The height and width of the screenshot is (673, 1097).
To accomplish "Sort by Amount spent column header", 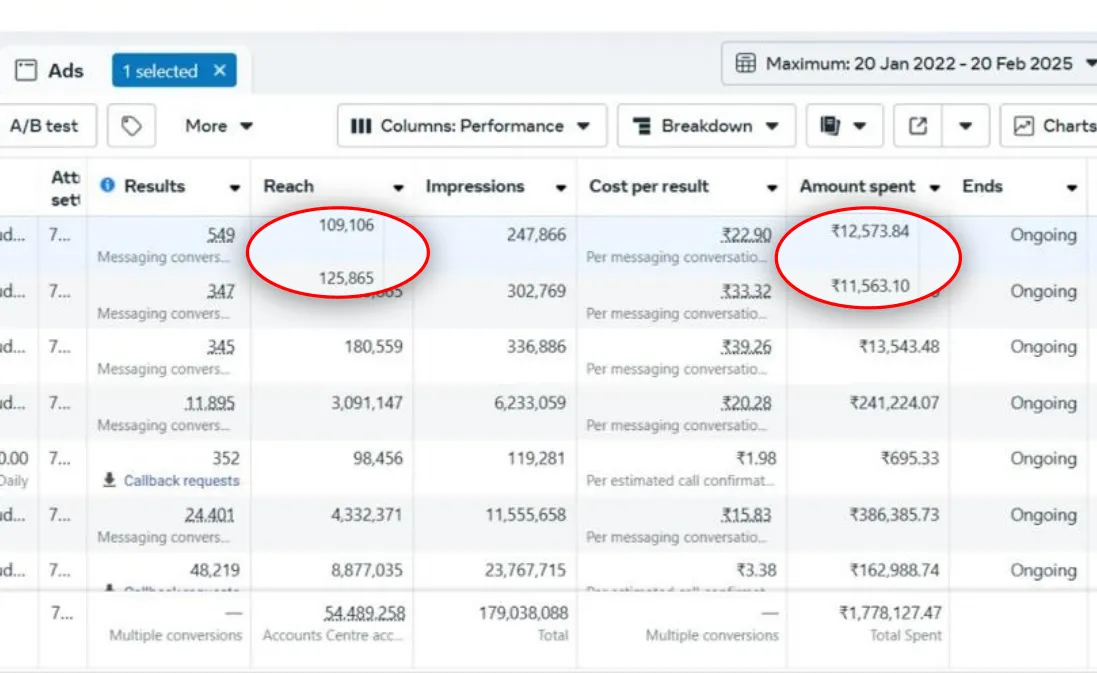I will (857, 186).
